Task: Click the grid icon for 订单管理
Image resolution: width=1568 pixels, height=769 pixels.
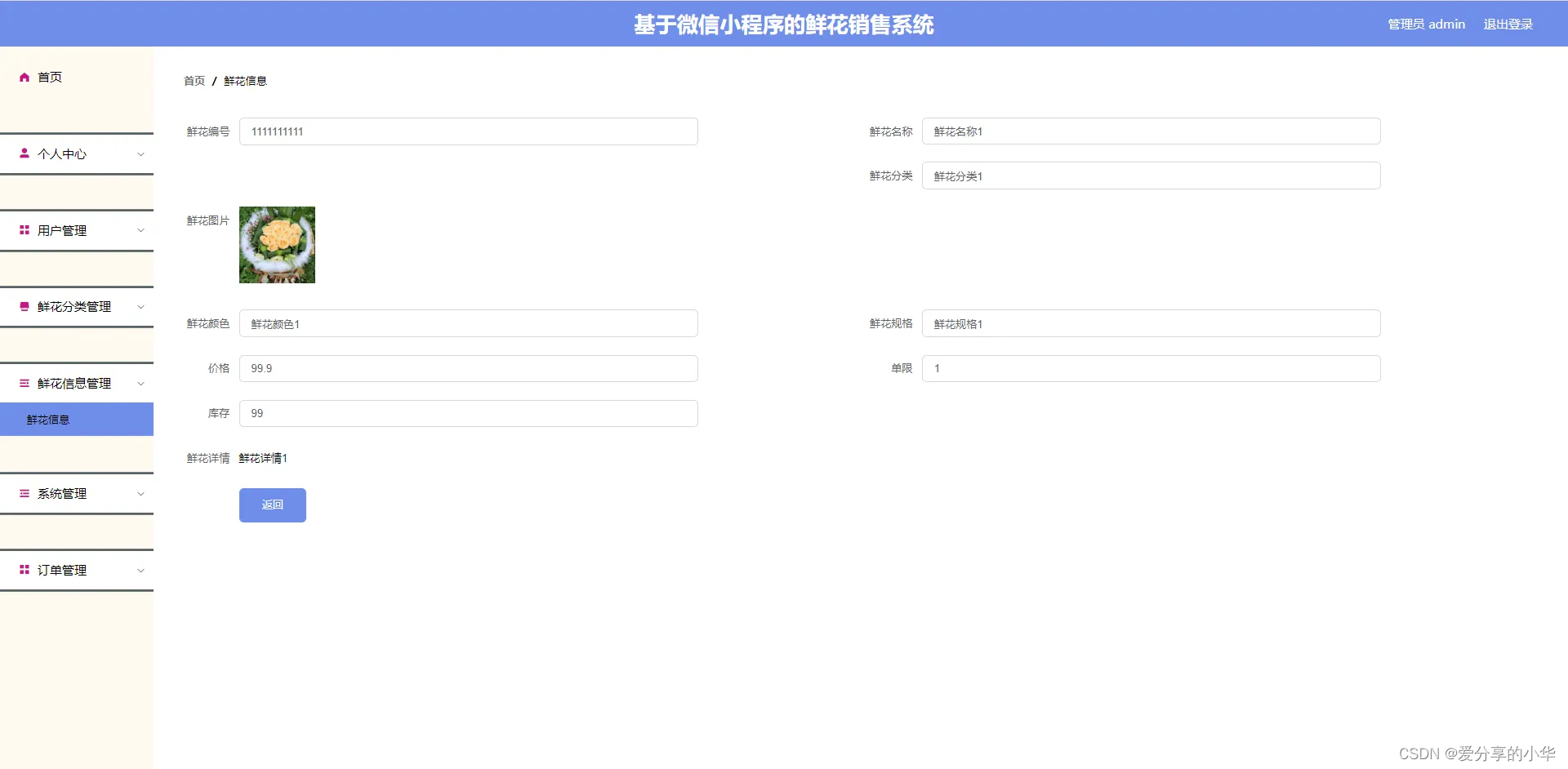Action: [x=24, y=570]
